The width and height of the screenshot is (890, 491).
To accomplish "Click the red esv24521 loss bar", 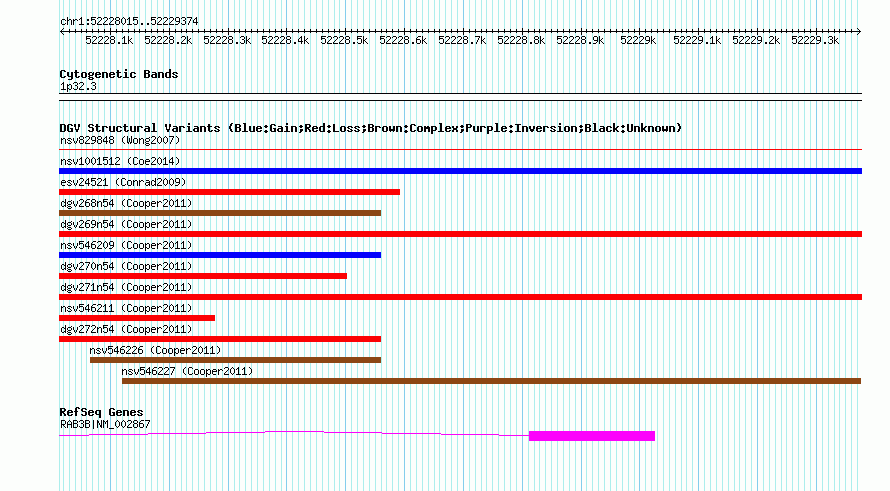I will click(229, 192).
